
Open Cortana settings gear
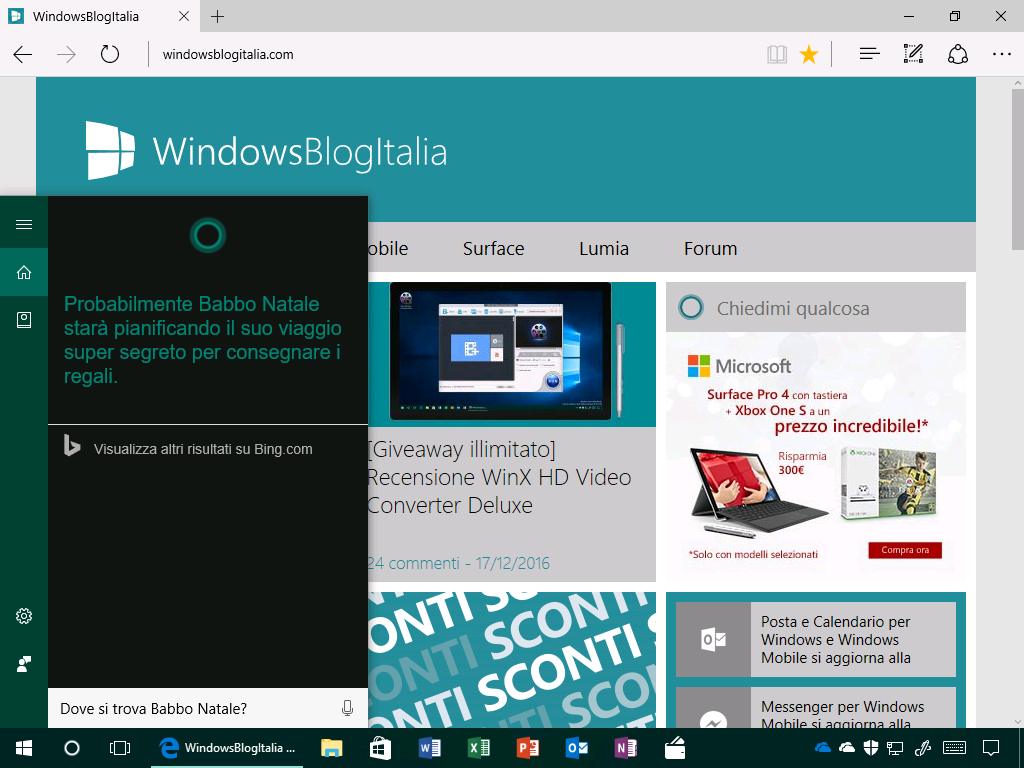point(24,616)
